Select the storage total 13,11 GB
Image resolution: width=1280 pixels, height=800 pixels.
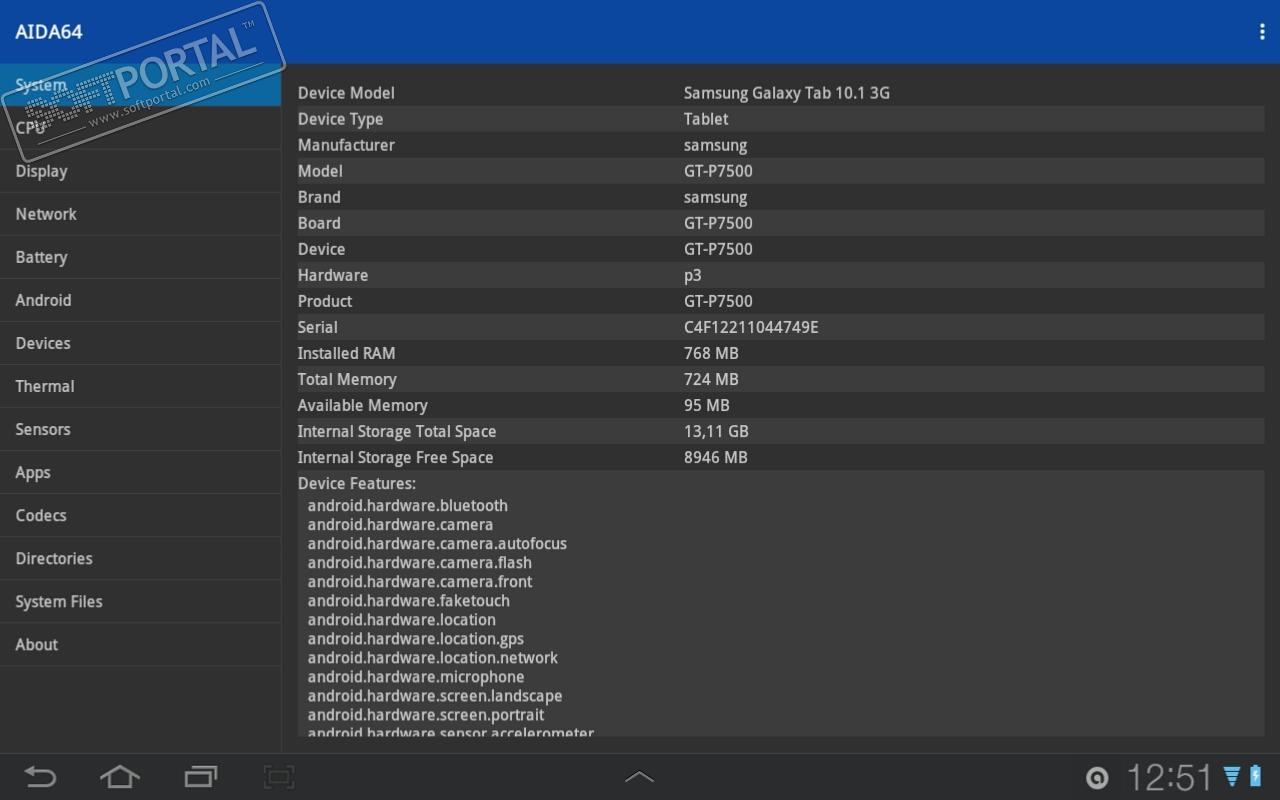716,431
